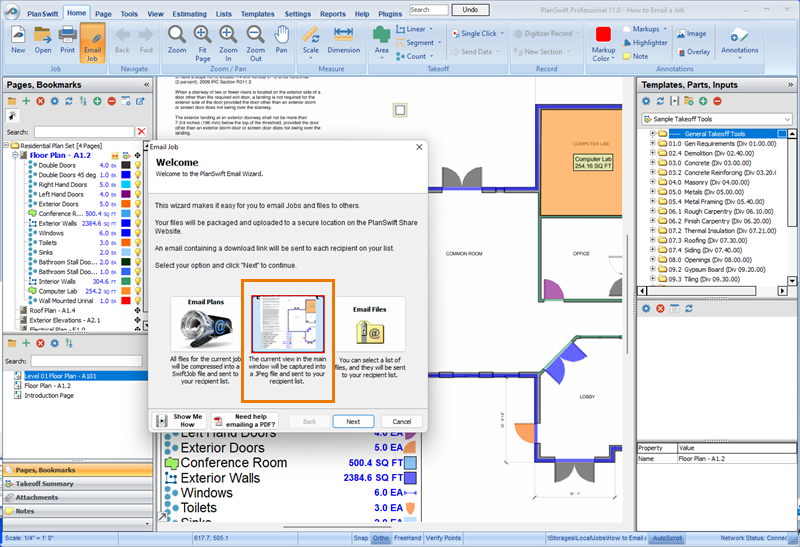Click the Pages panel Search field
The image size is (800, 547).
pyautogui.click(x=84, y=132)
